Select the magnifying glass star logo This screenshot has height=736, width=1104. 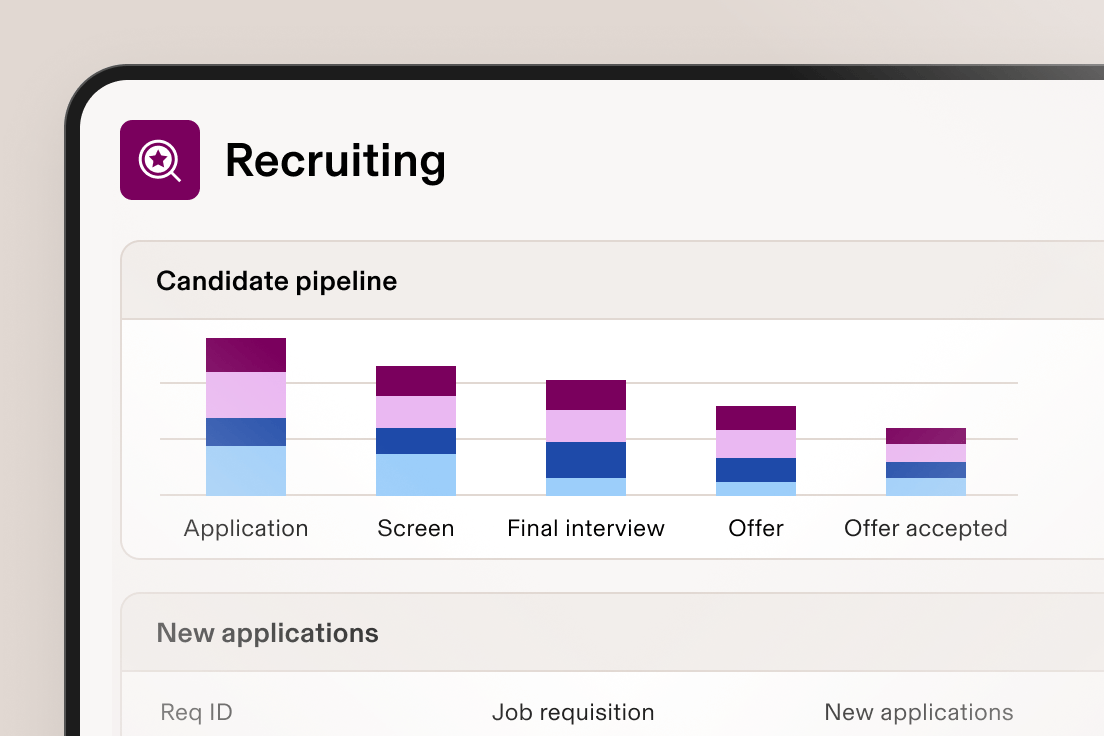(160, 160)
